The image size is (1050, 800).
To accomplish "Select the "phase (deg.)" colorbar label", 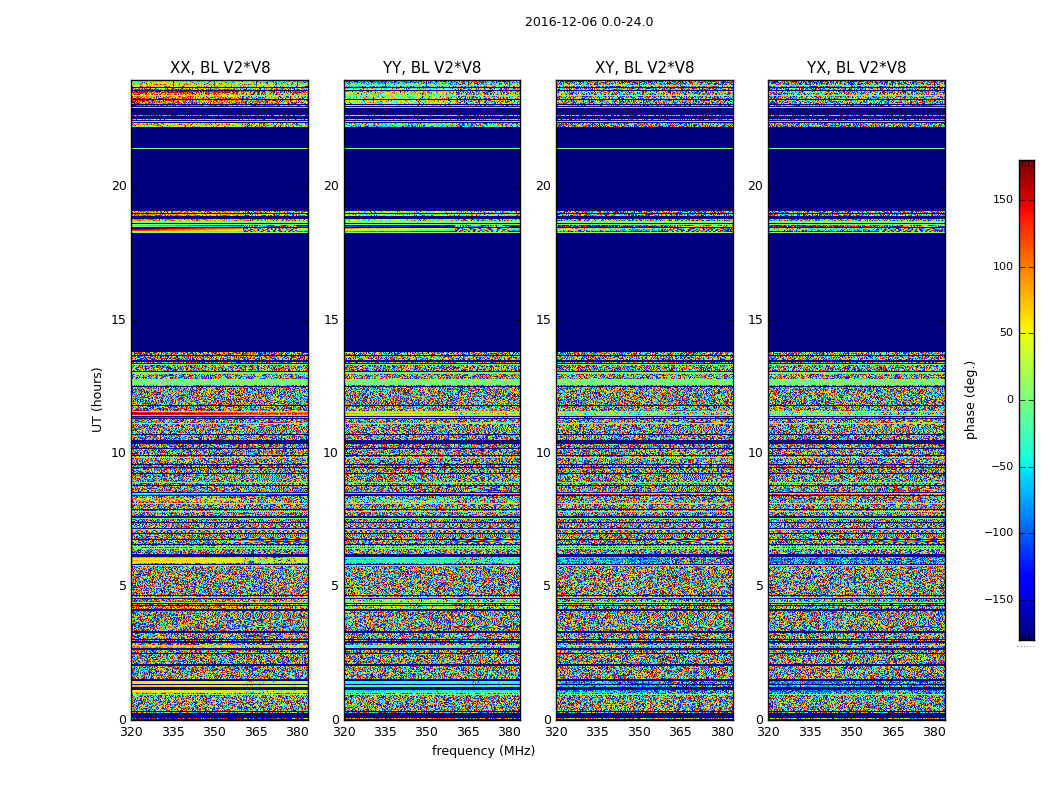I will [x=970, y=400].
